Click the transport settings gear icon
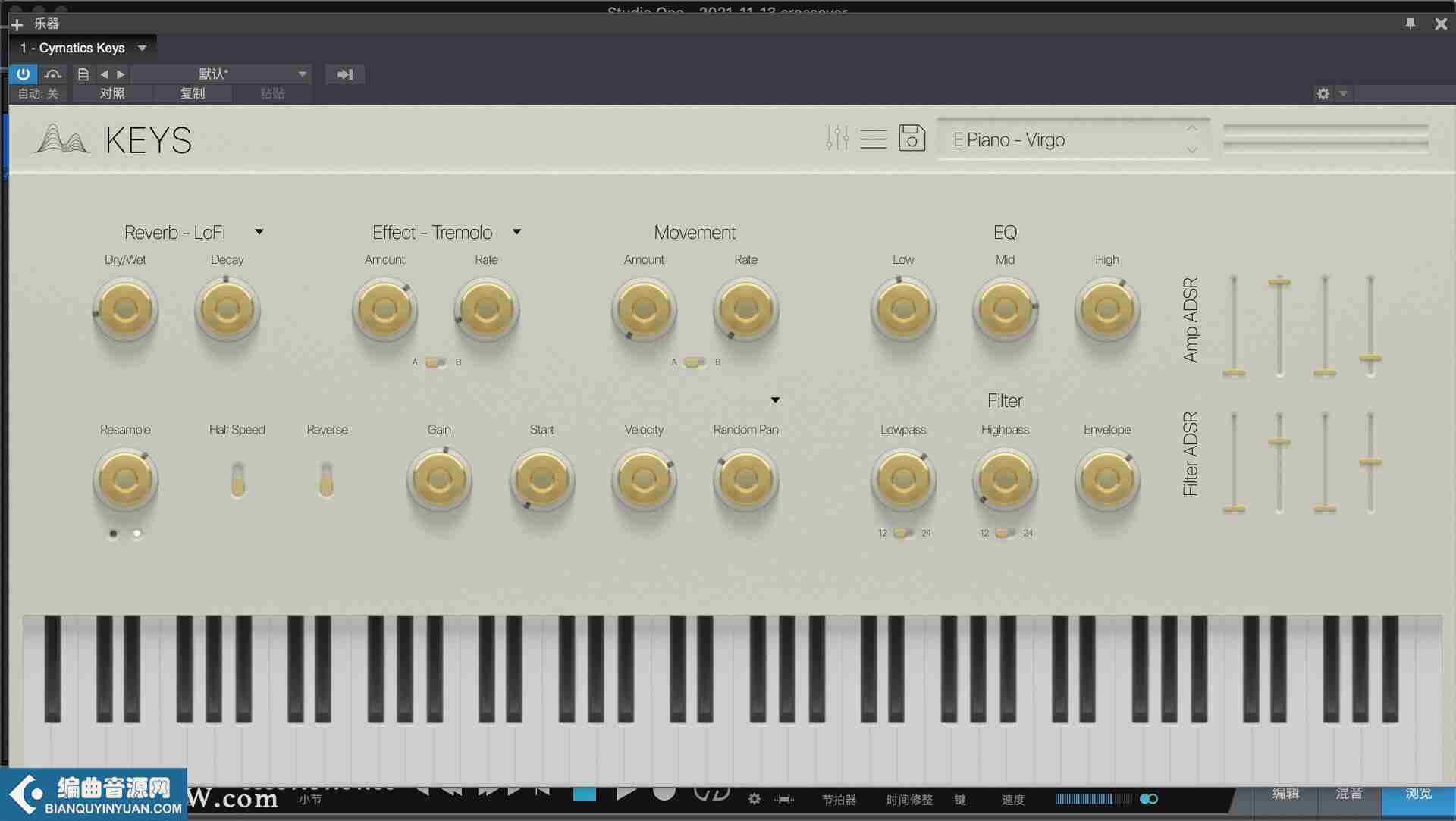 click(x=755, y=799)
